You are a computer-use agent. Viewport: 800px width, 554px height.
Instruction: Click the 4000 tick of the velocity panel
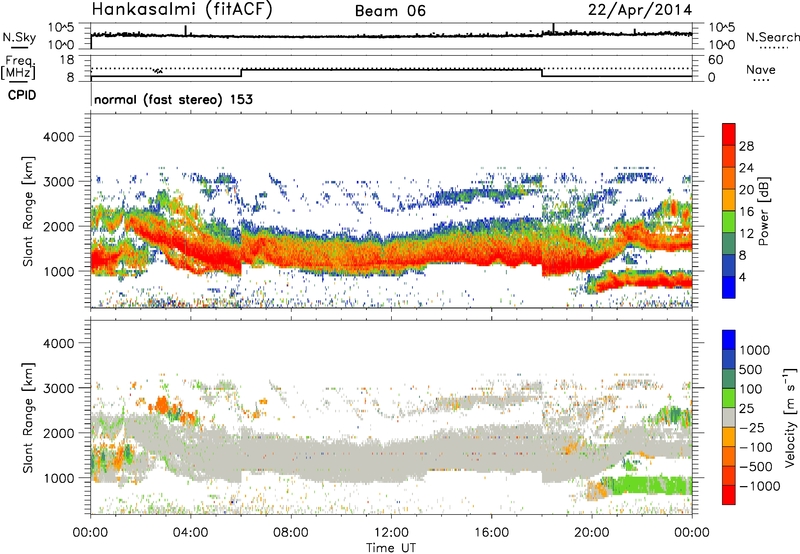59,343
